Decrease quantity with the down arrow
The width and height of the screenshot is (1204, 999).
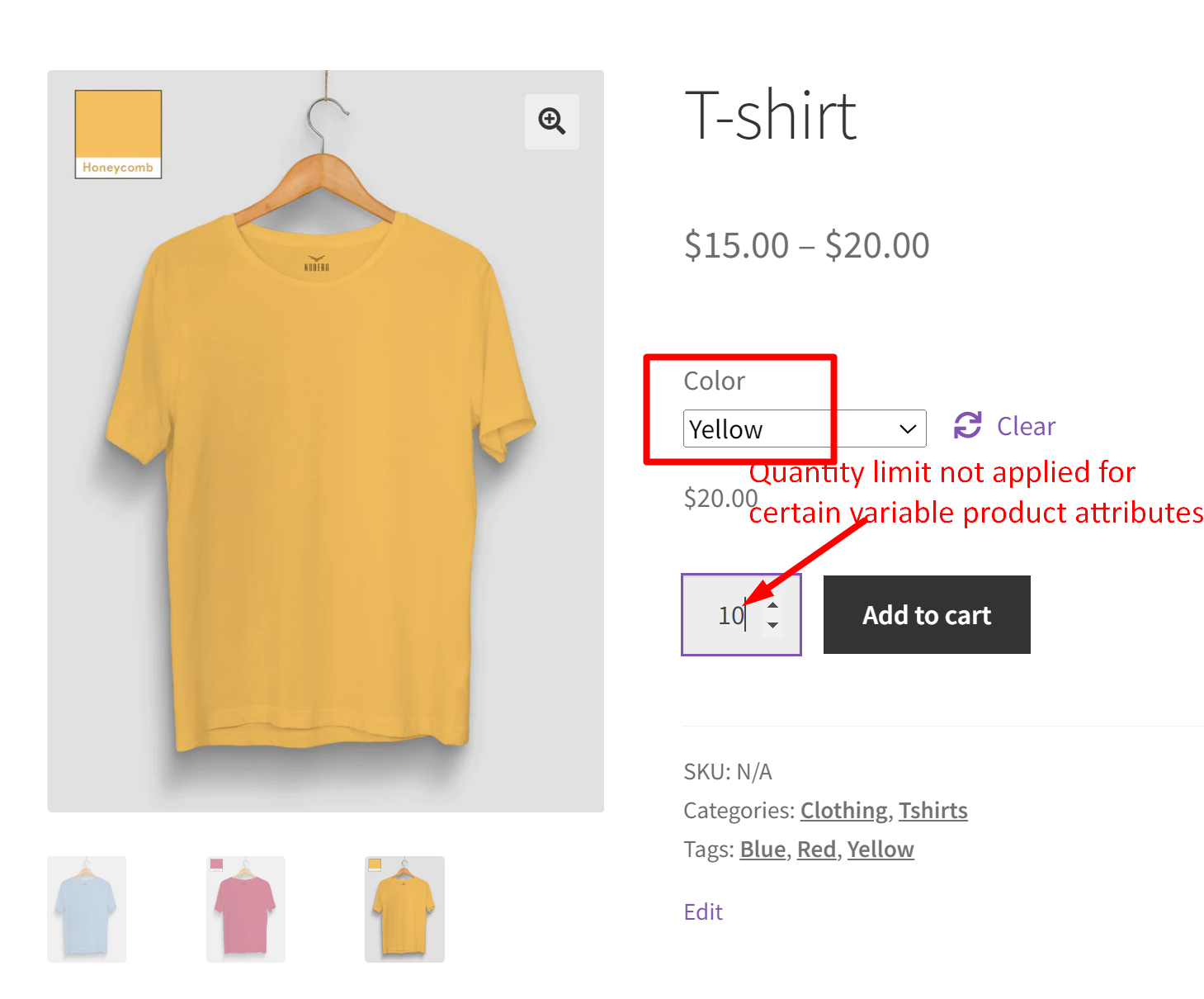pyautogui.click(x=772, y=625)
